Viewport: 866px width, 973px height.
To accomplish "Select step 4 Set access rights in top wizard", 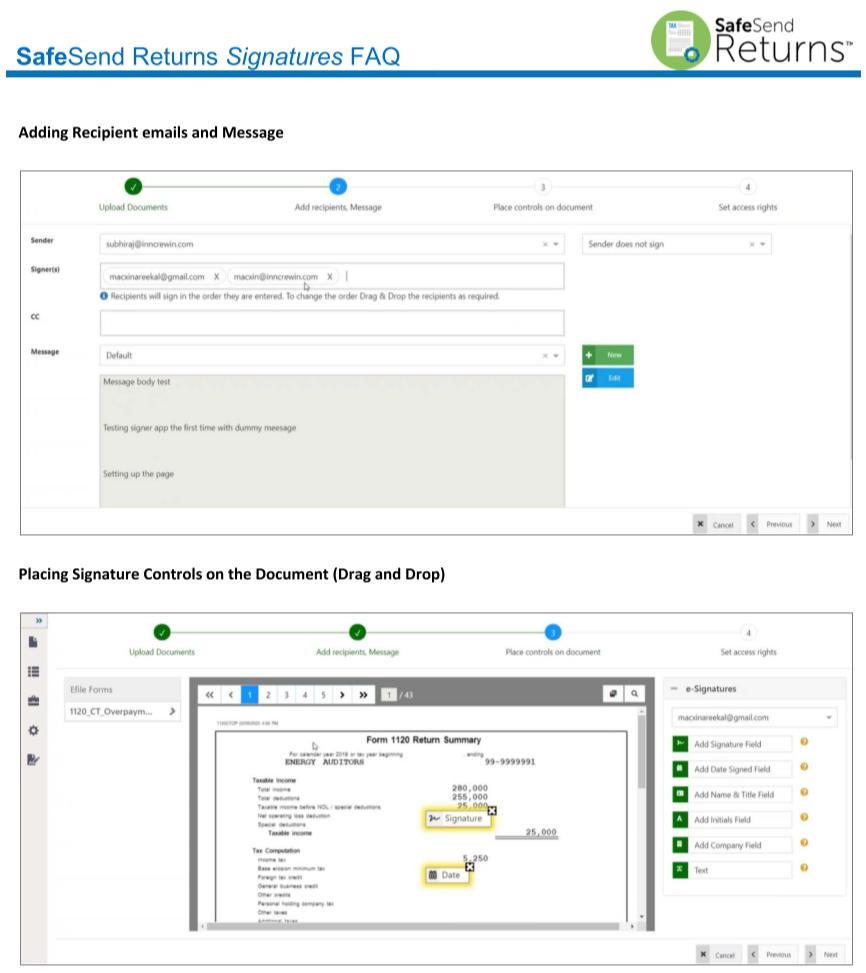I will point(748,187).
